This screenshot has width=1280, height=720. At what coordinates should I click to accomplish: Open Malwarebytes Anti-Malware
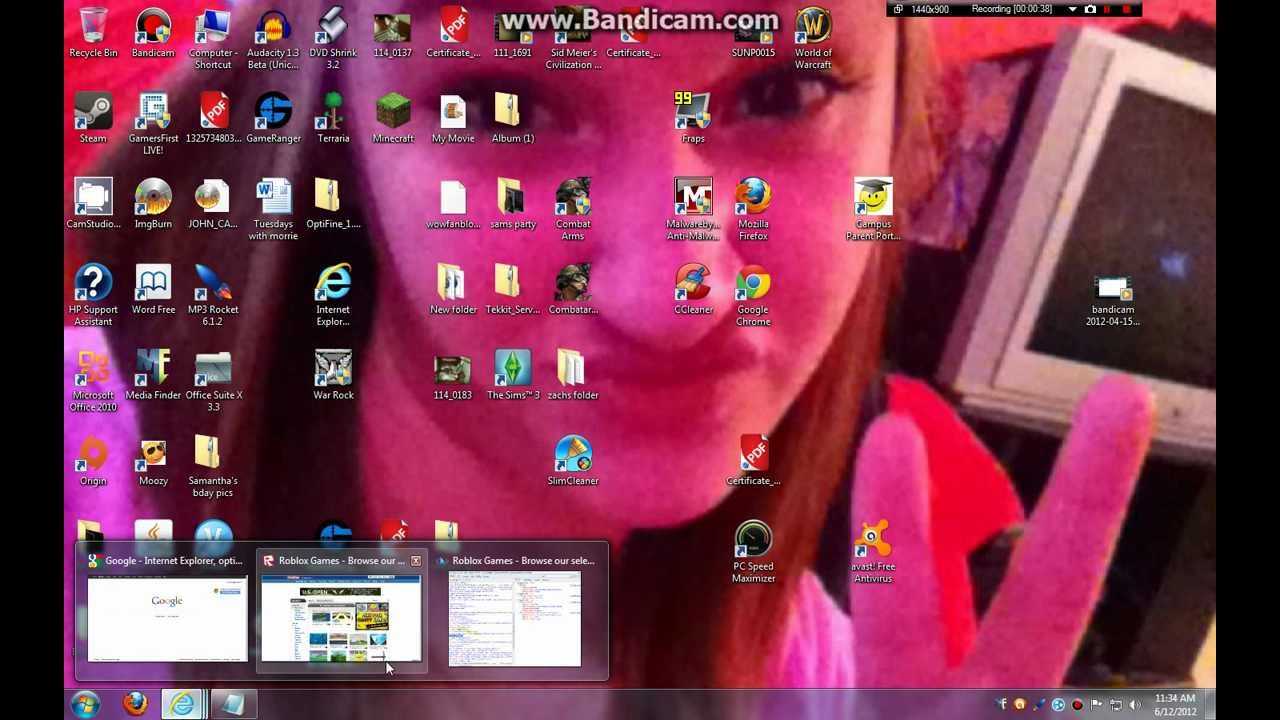tap(693, 210)
